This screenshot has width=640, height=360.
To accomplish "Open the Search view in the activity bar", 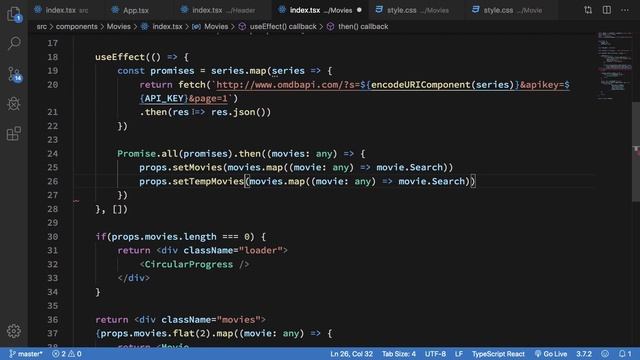I will (14, 42).
